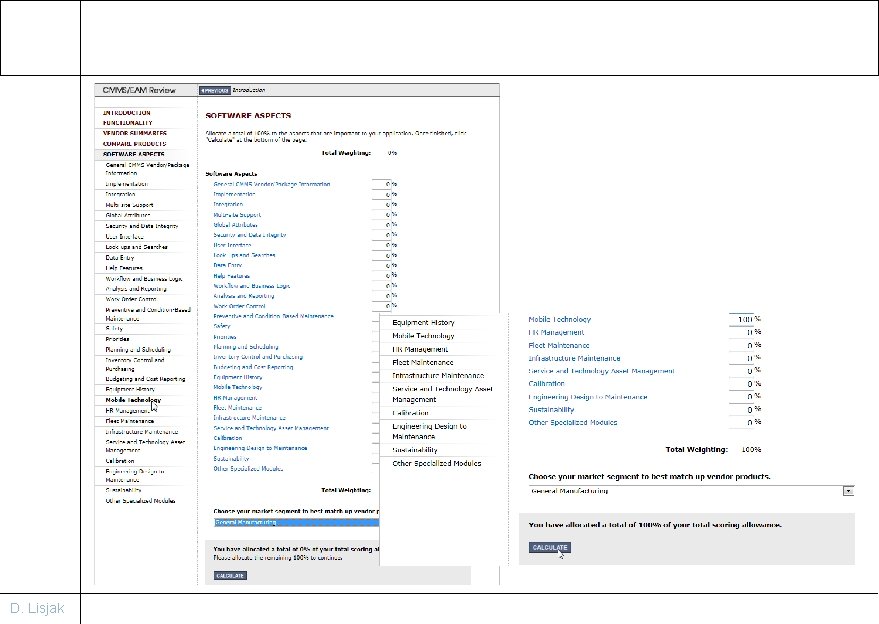This screenshot has height=624, width=879.
Task: Open the Fleet Maintenance link in the enlarged blue list
Action: click(x=559, y=345)
